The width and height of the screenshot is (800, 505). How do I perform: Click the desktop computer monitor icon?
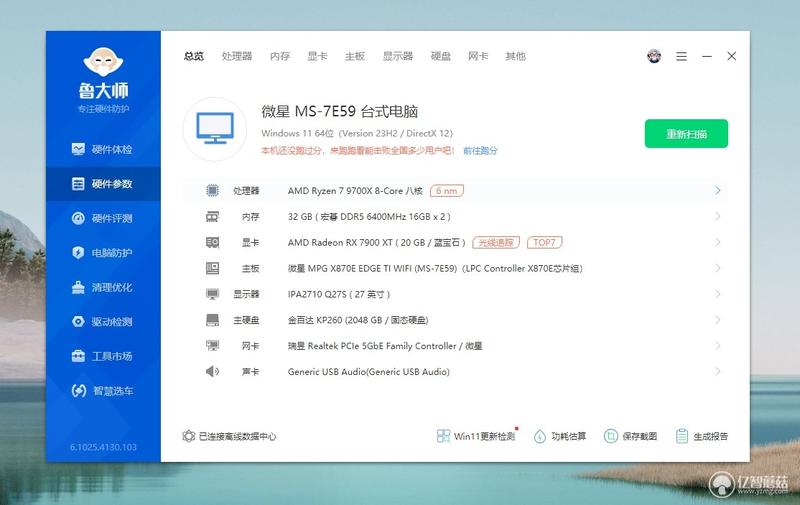click(x=215, y=129)
